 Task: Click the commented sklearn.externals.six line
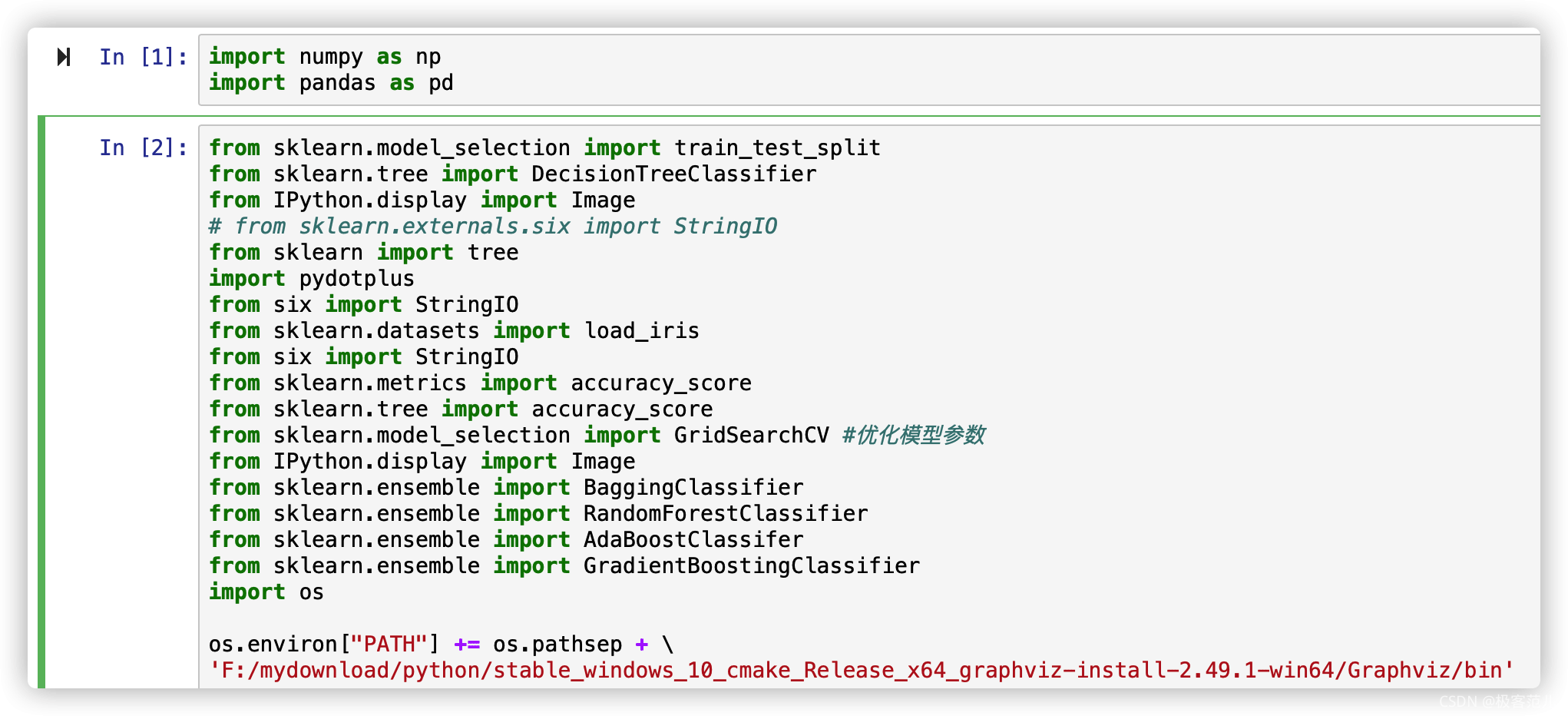click(493, 226)
